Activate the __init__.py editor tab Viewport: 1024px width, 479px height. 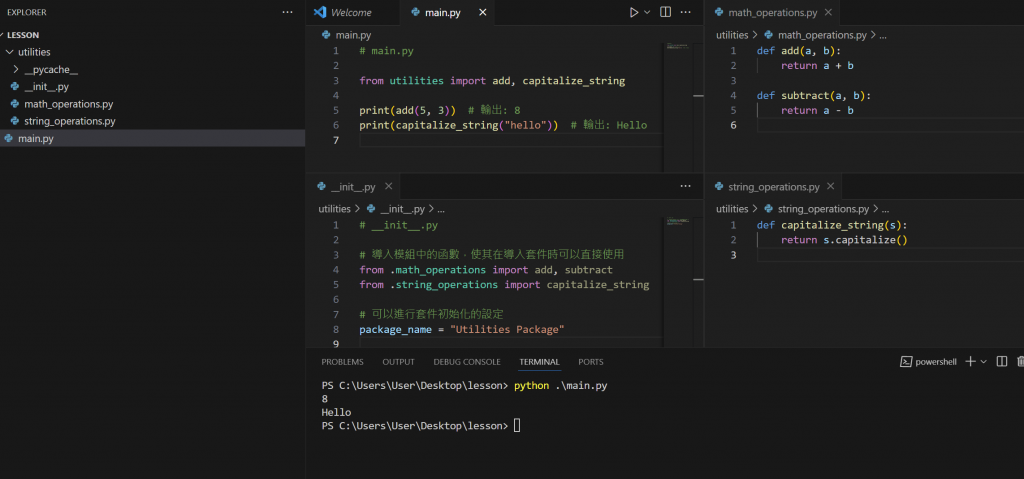(353, 186)
